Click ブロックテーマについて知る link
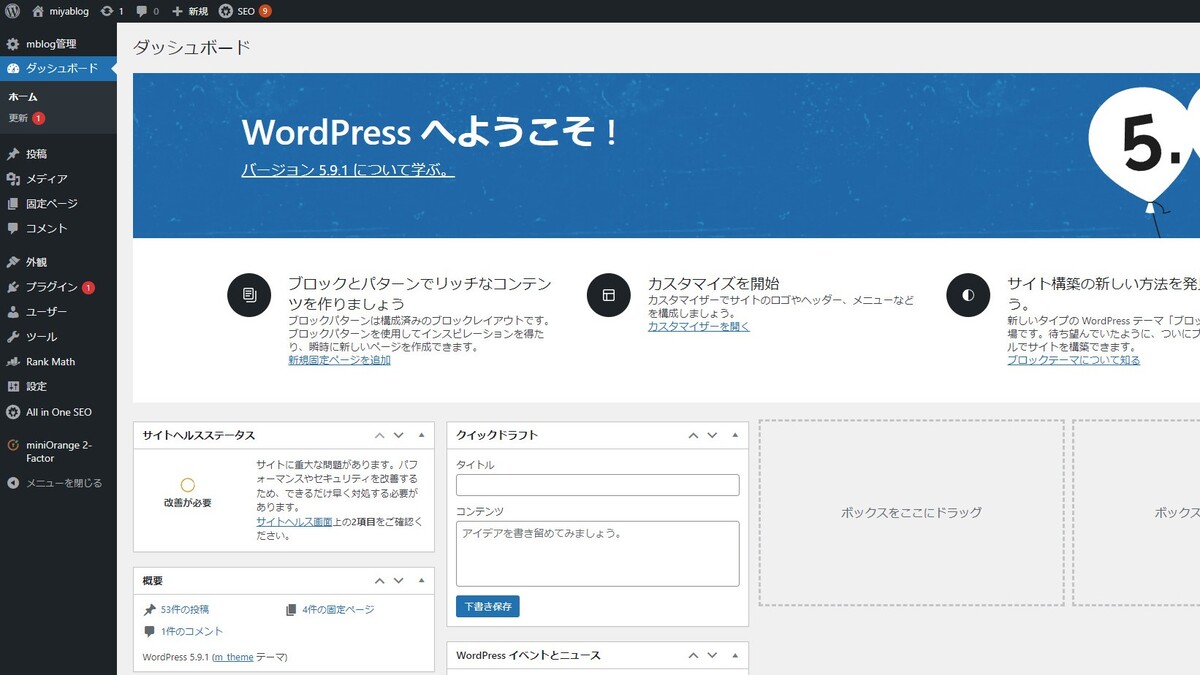 click(1073, 360)
